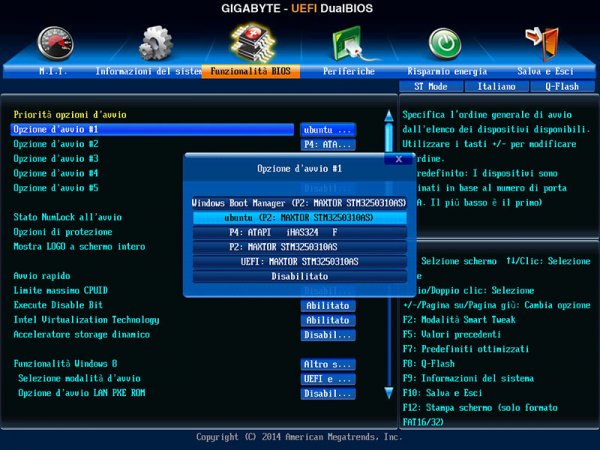Click Intel Virtualization Technology label
Viewport: 600px width, 450px height.
(86, 320)
